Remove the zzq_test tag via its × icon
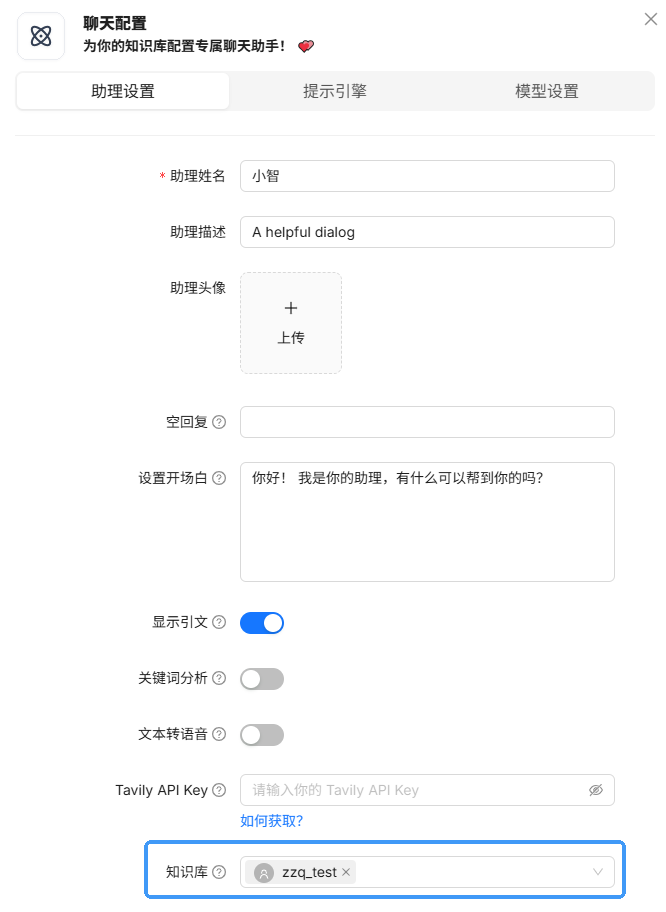This screenshot has height=912, width=666. (345, 871)
